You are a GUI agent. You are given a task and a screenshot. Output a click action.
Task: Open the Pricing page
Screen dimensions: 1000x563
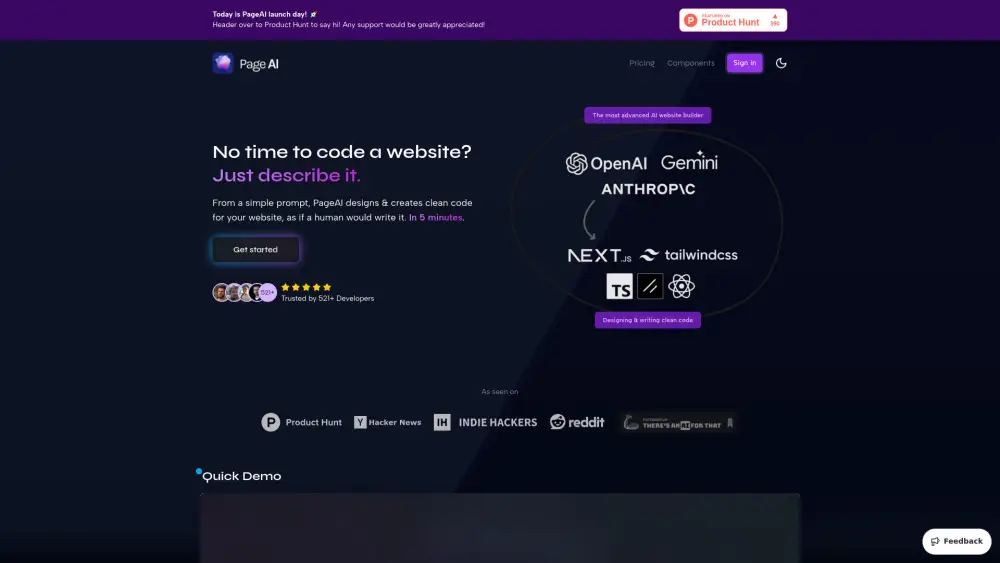coord(642,63)
